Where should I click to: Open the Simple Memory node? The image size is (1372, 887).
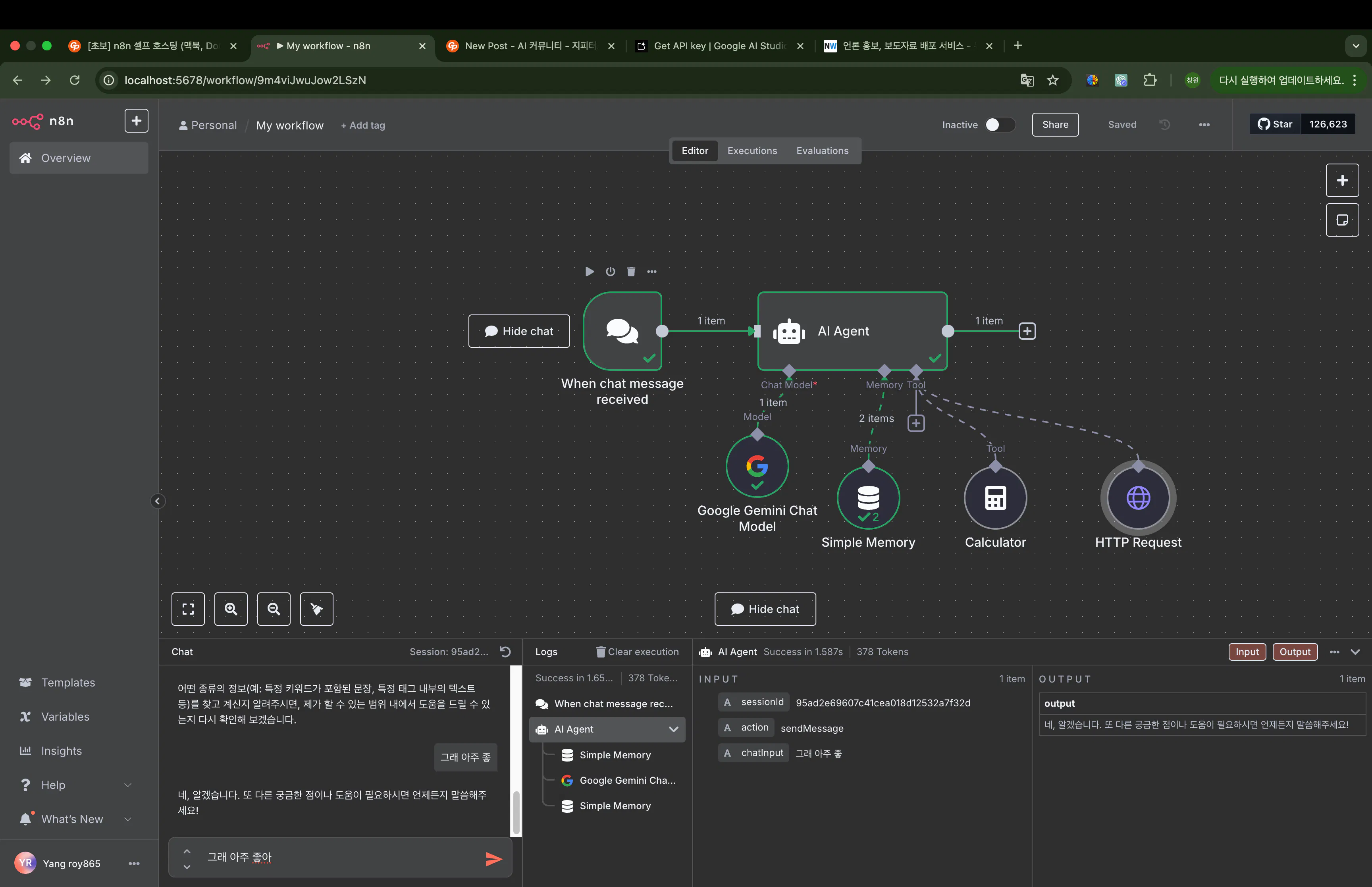point(868,498)
